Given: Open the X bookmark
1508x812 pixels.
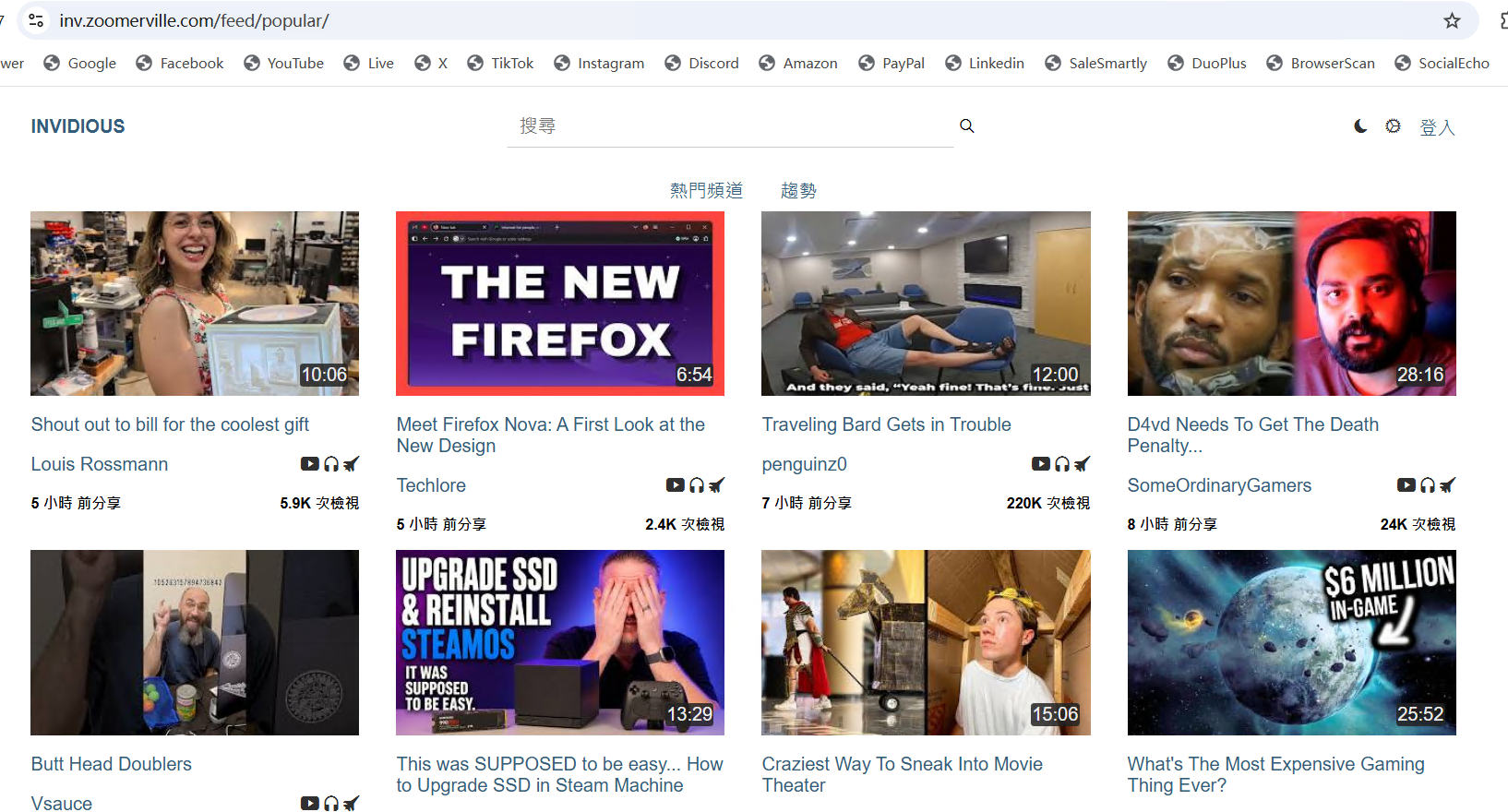Looking at the screenshot, I should 431,63.
